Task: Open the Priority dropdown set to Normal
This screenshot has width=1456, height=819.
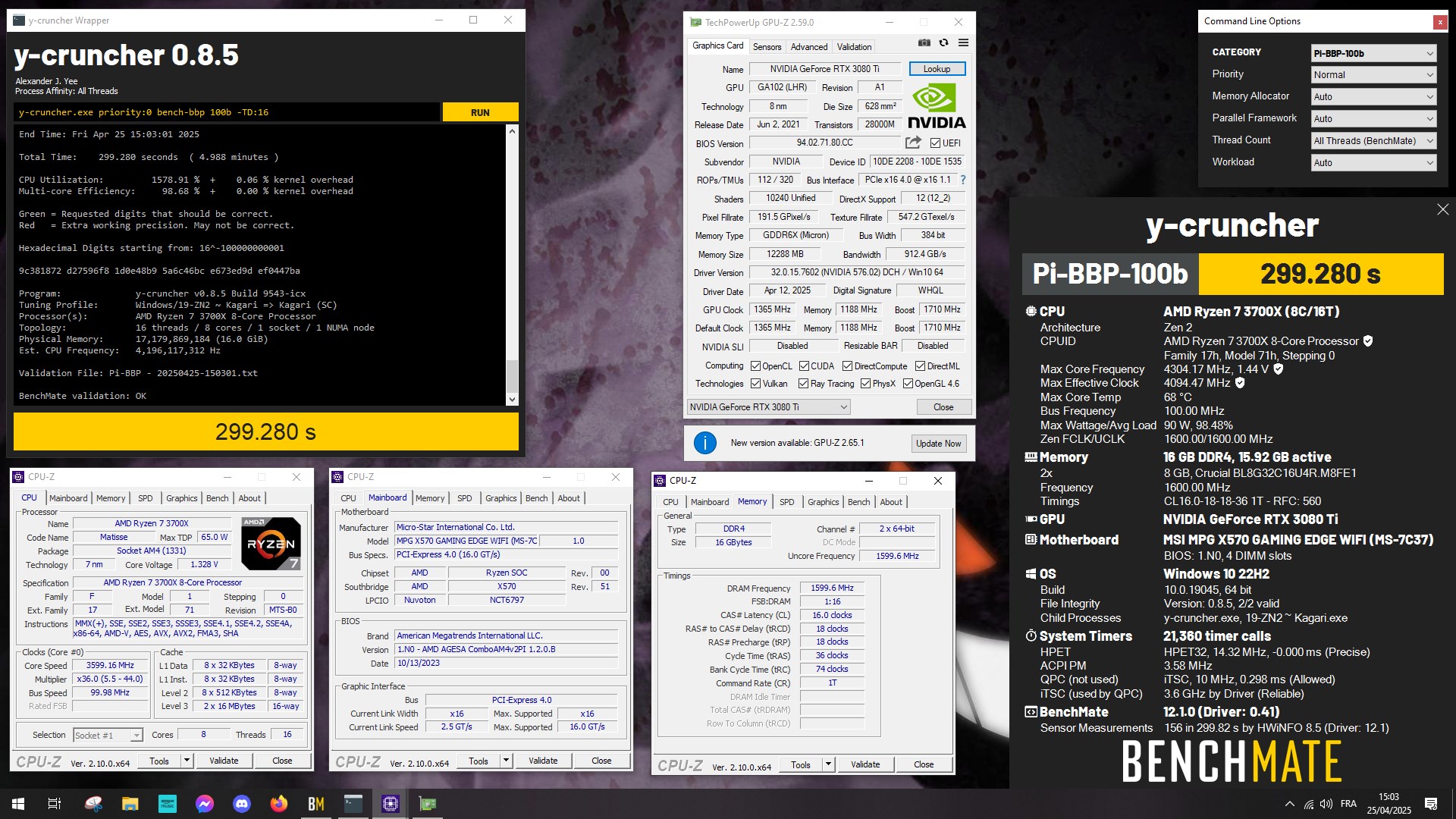Action: click(x=1373, y=75)
